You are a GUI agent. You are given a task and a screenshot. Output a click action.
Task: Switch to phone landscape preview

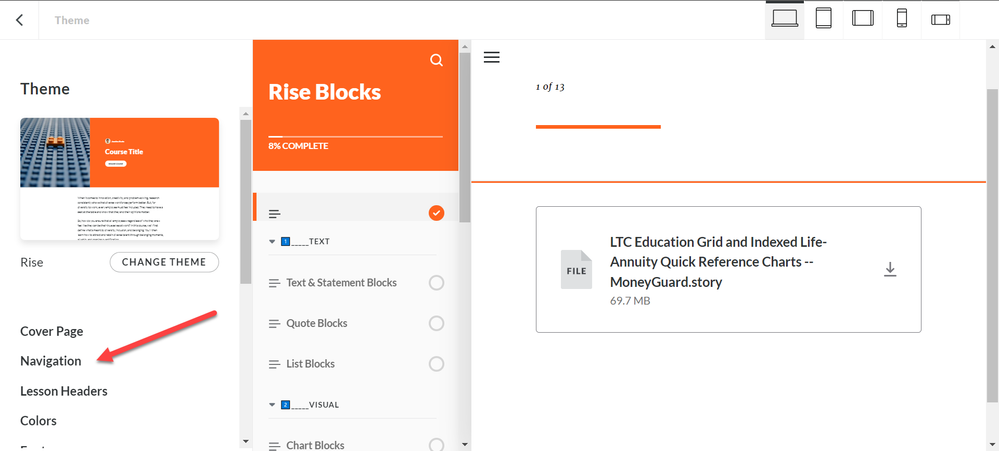click(940, 19)
